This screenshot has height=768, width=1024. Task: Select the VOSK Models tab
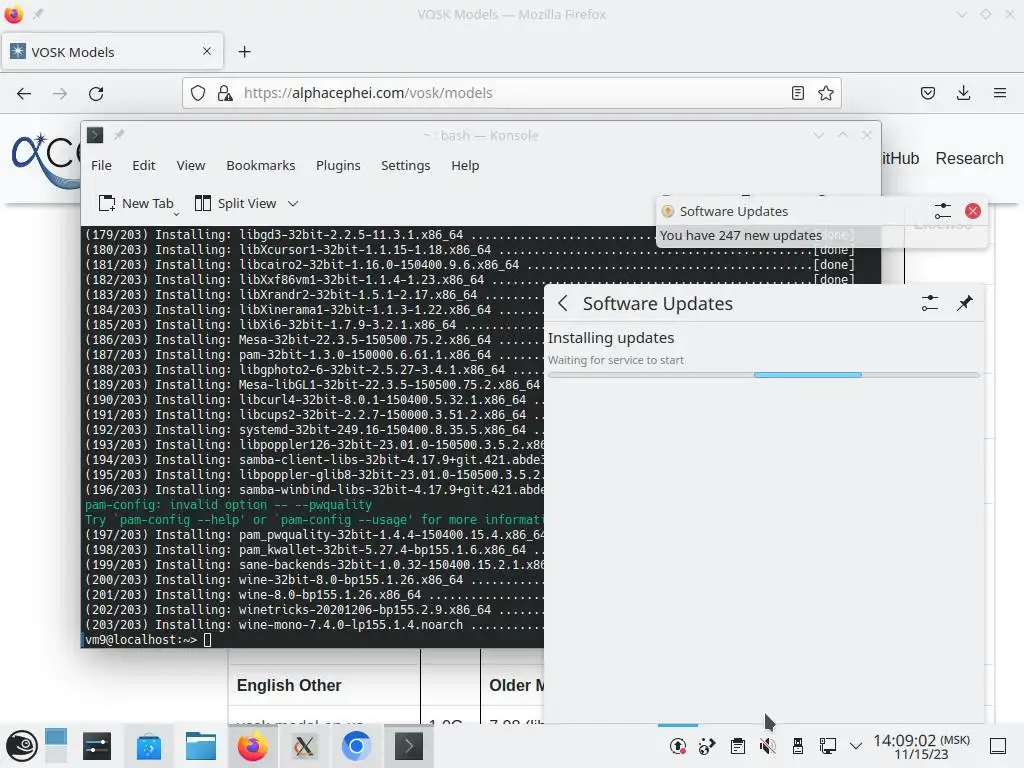tap(112, 52)
